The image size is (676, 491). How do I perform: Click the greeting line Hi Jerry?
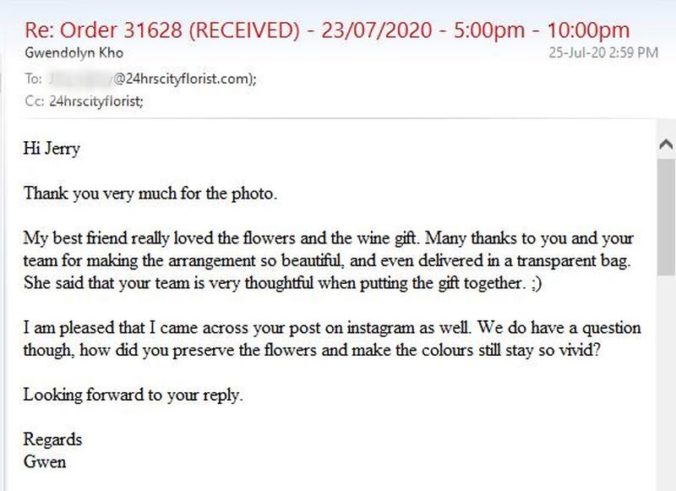coord(52,148)
